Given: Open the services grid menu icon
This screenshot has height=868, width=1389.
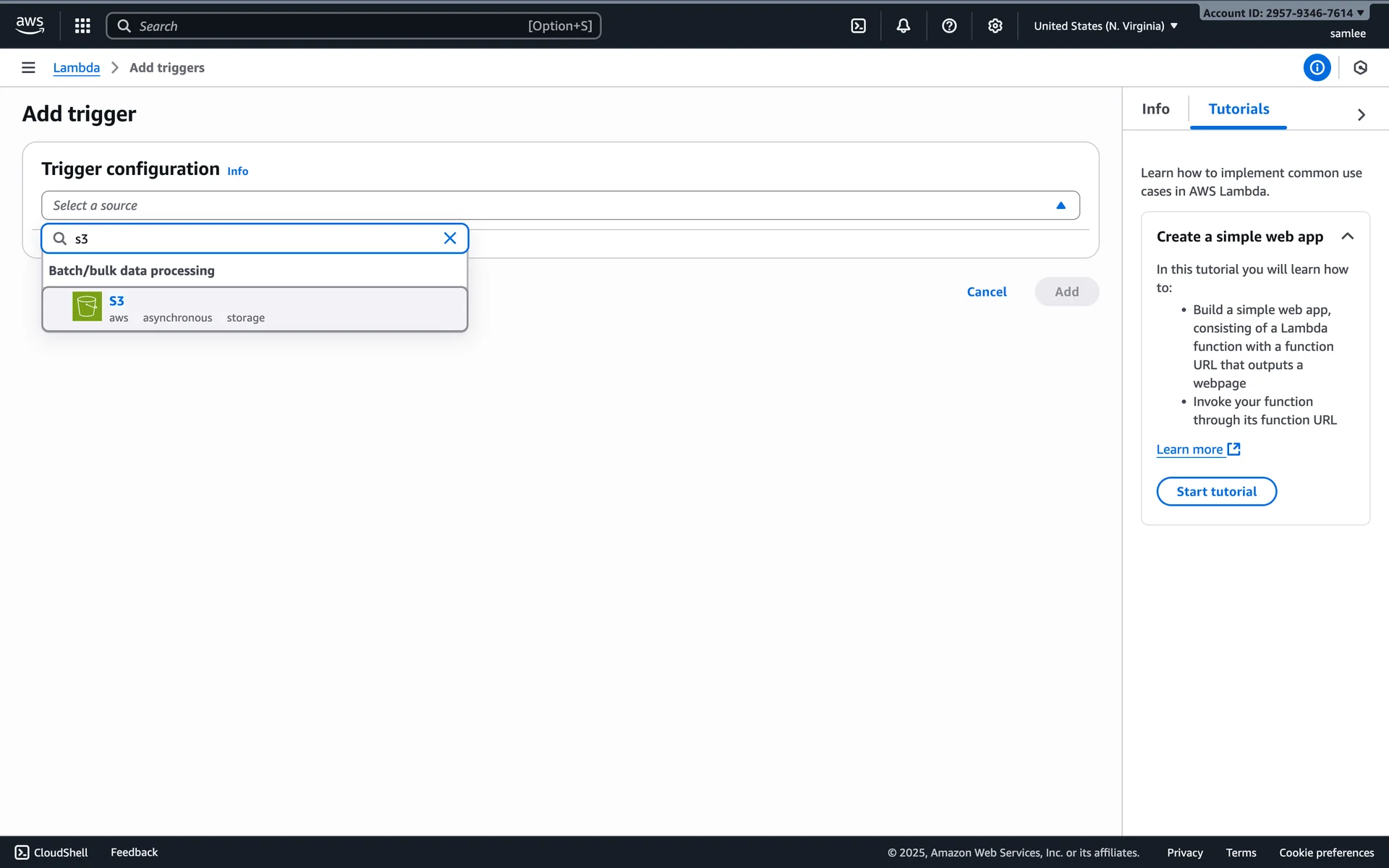Looking at the screenshot, I should point(82,26).
